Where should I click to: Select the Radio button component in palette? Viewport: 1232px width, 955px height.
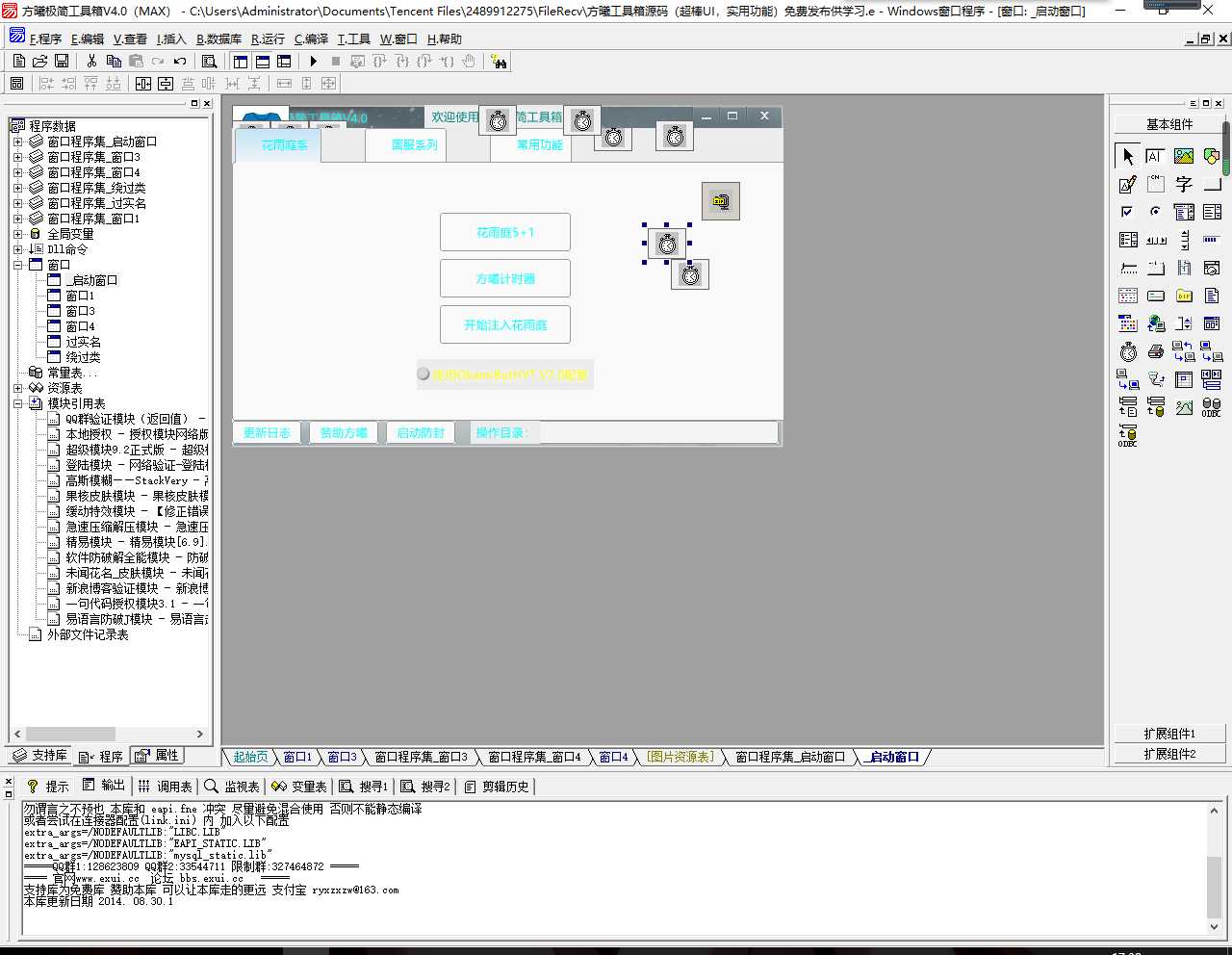point(1156,212)
